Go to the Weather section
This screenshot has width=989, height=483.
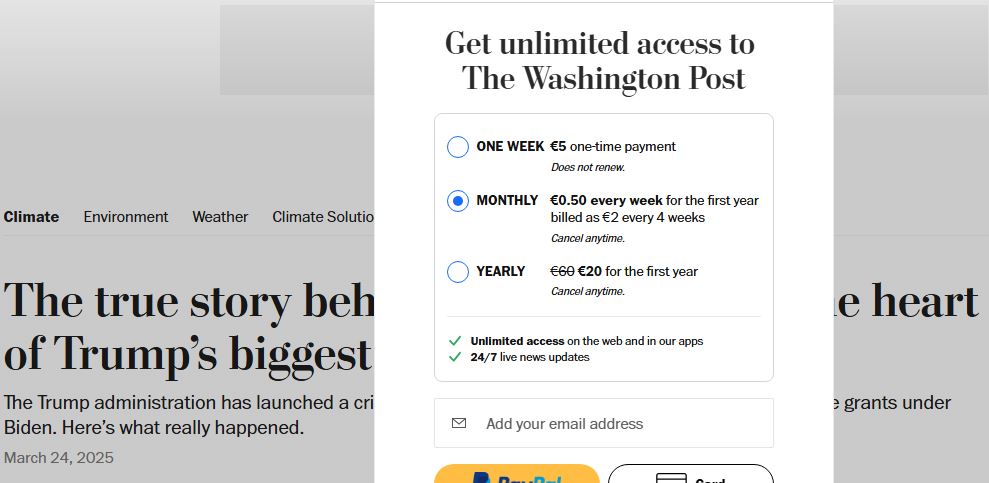point(220,217)
